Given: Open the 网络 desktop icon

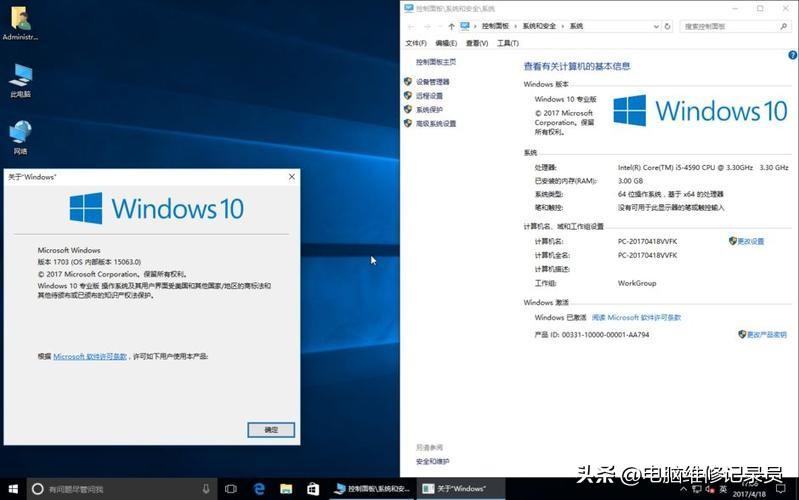Looking at the screenshot, I should coord(20,138).
